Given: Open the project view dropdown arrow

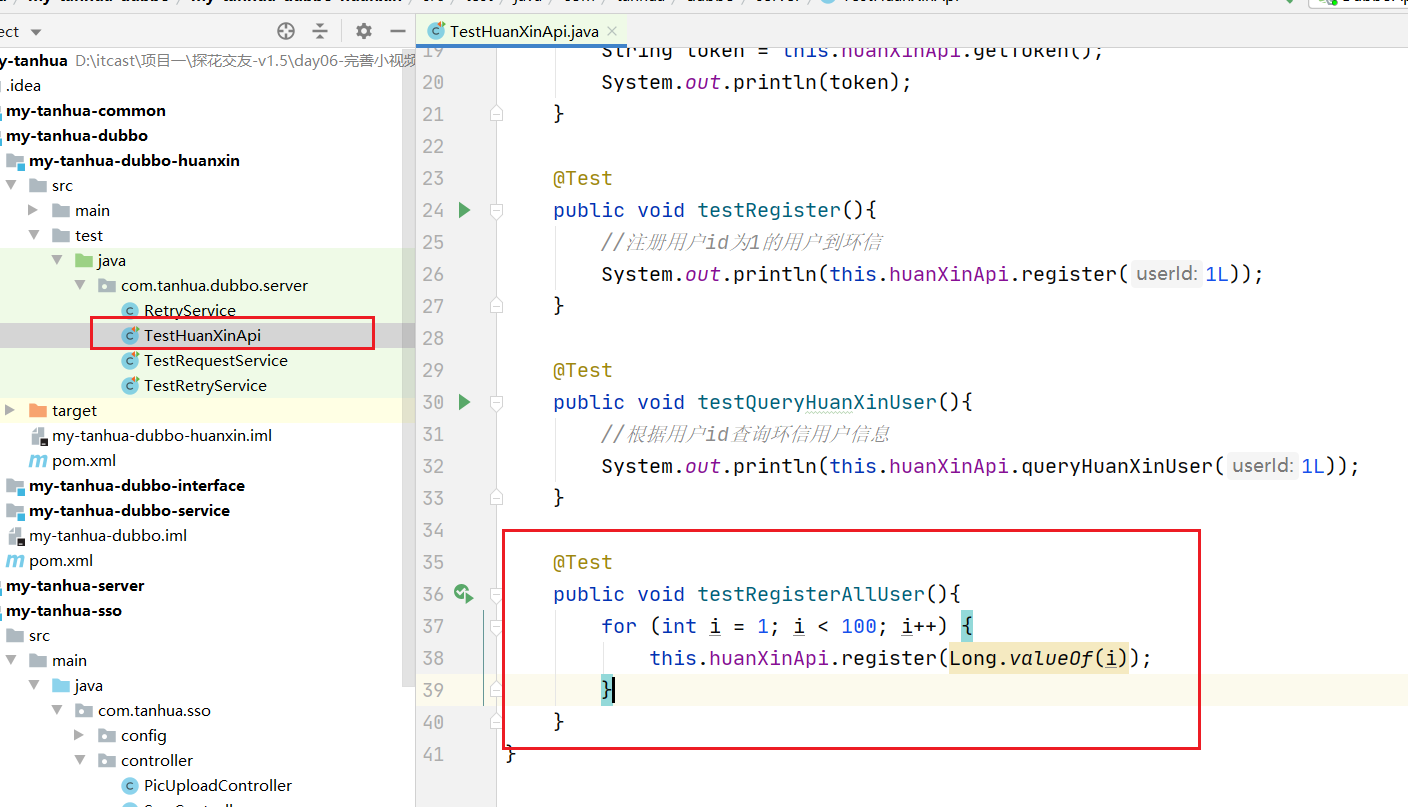Looking at the screenshot, I should tap(37, 32).
